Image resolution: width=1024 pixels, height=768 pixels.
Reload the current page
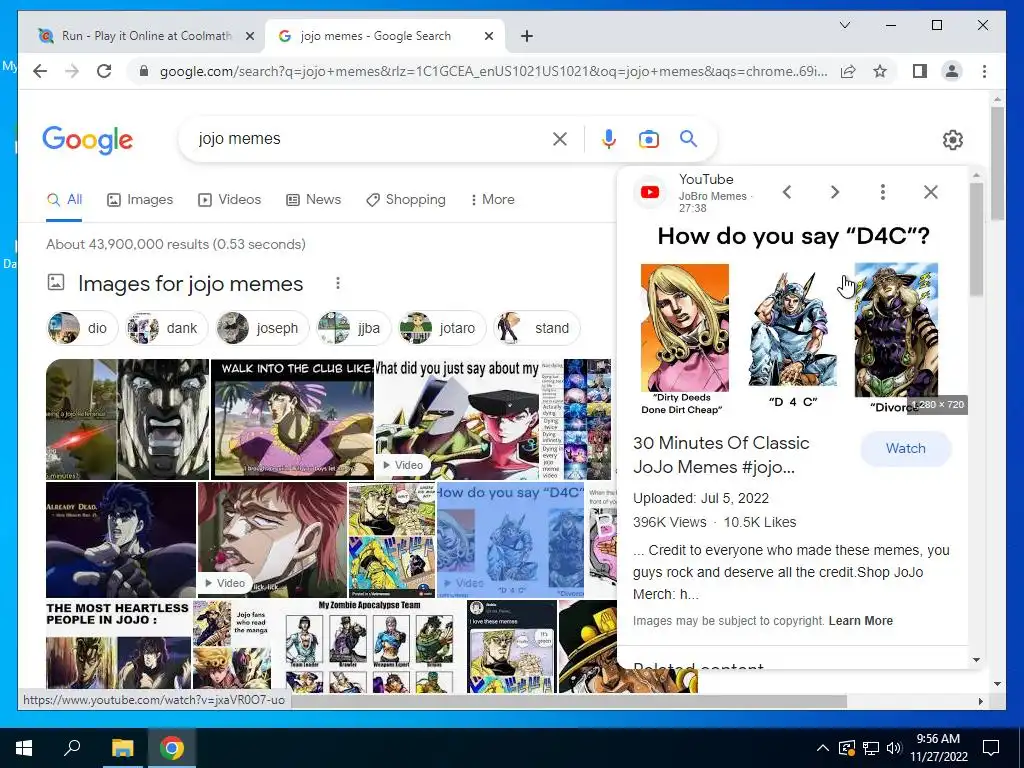[104, 71]
